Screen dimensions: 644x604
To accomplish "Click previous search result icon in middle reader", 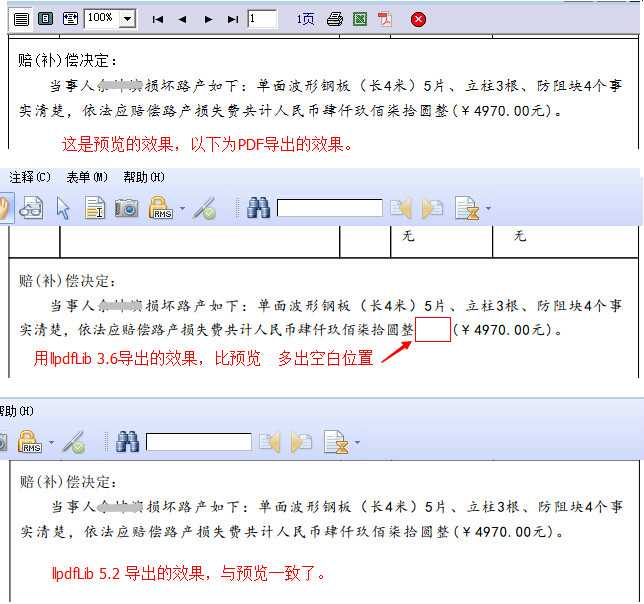I will click(401, 208).
